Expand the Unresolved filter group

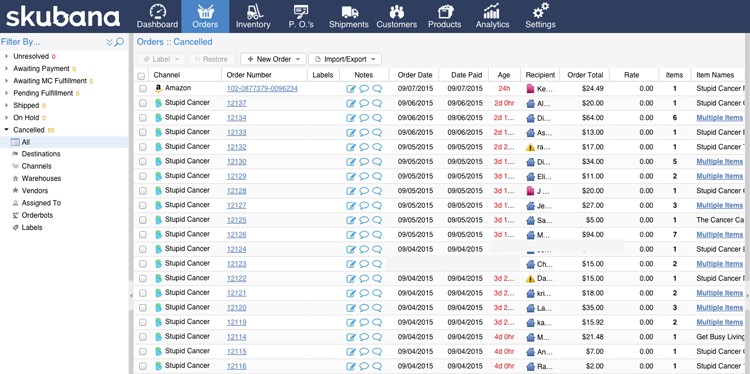[6, 56]
